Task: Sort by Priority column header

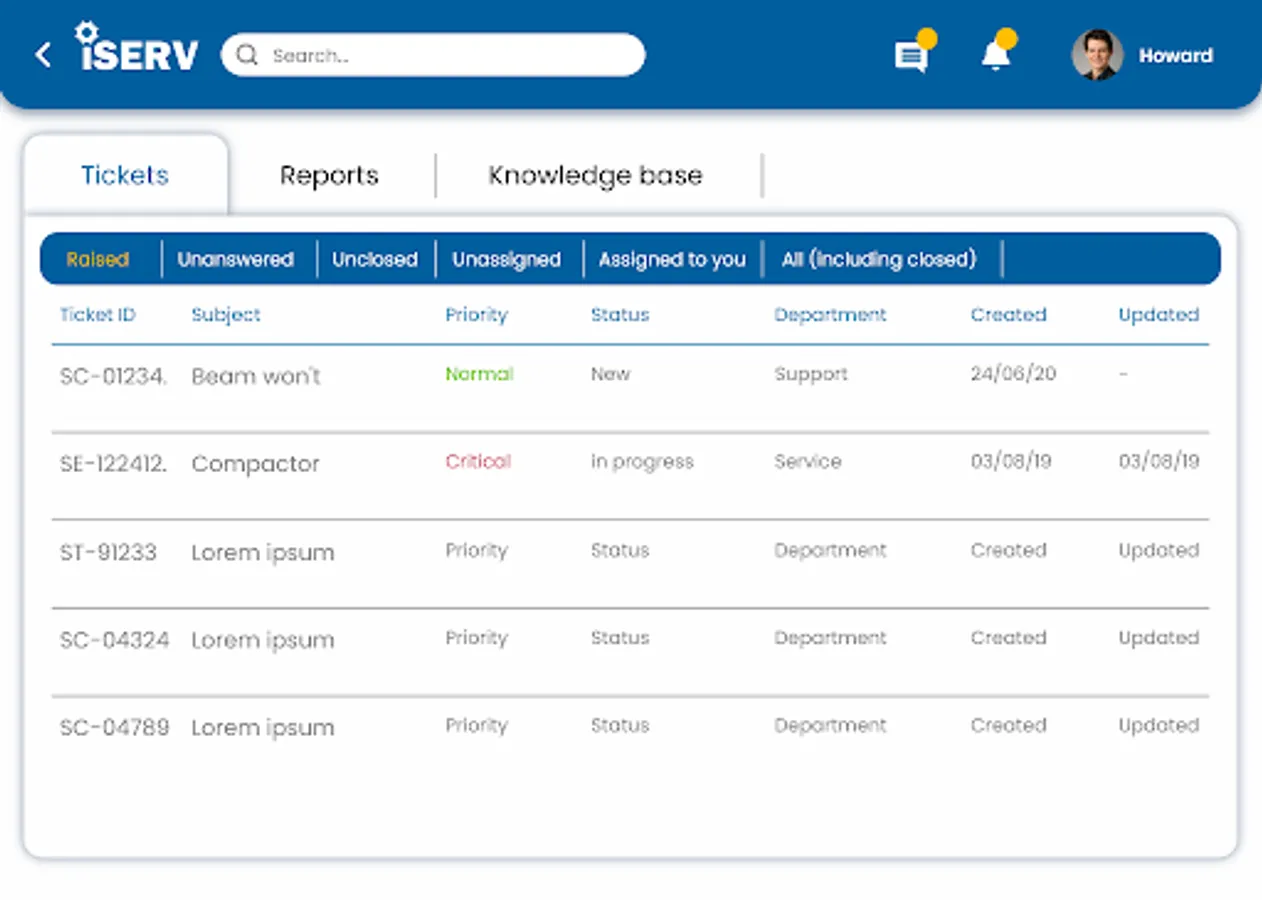Action: point(477,315)
